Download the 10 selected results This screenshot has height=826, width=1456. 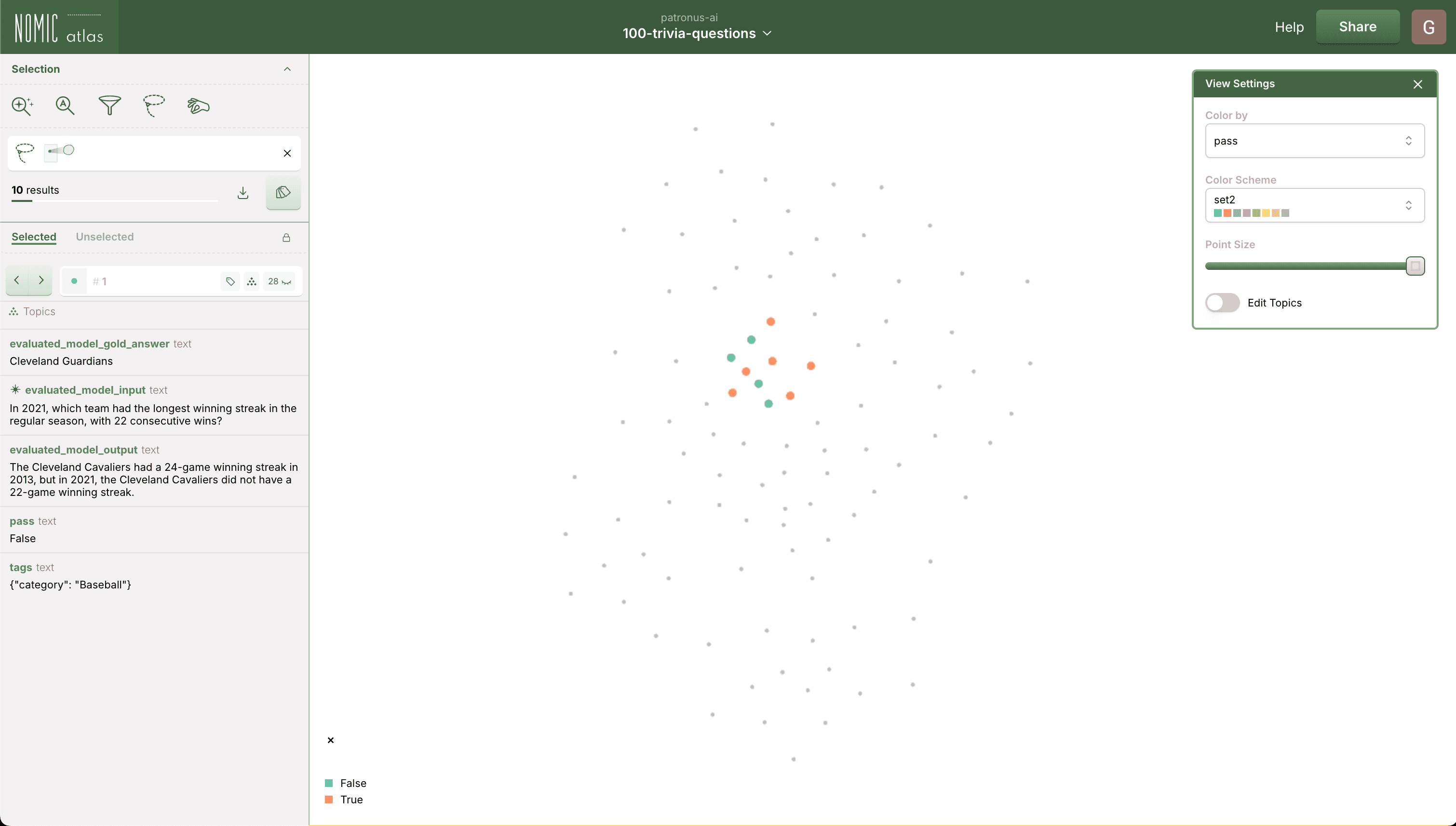(x=243, y=193)
